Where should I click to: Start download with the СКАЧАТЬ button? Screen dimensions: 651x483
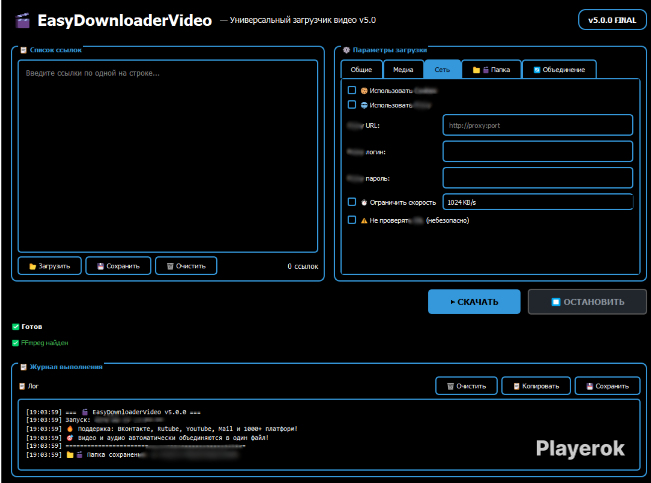[x=474, y=302]
